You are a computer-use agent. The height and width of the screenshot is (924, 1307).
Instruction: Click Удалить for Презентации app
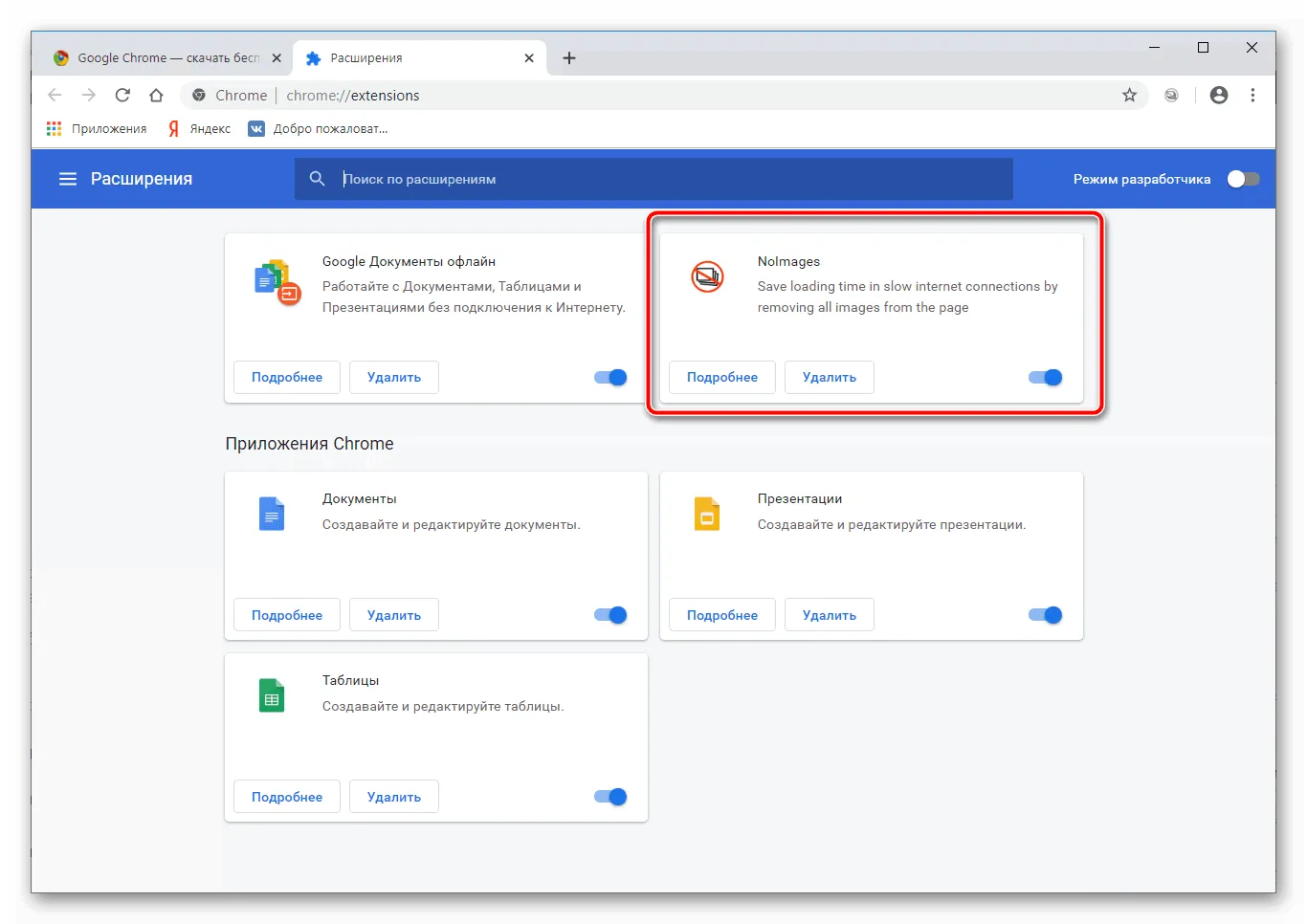(x=830, y=615)
